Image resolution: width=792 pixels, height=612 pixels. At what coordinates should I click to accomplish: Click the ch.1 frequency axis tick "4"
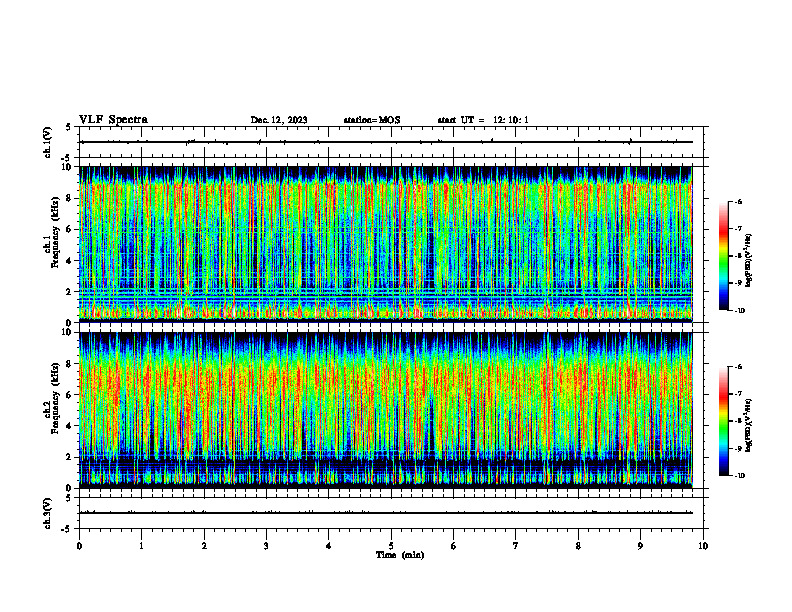tap(71, 261)
